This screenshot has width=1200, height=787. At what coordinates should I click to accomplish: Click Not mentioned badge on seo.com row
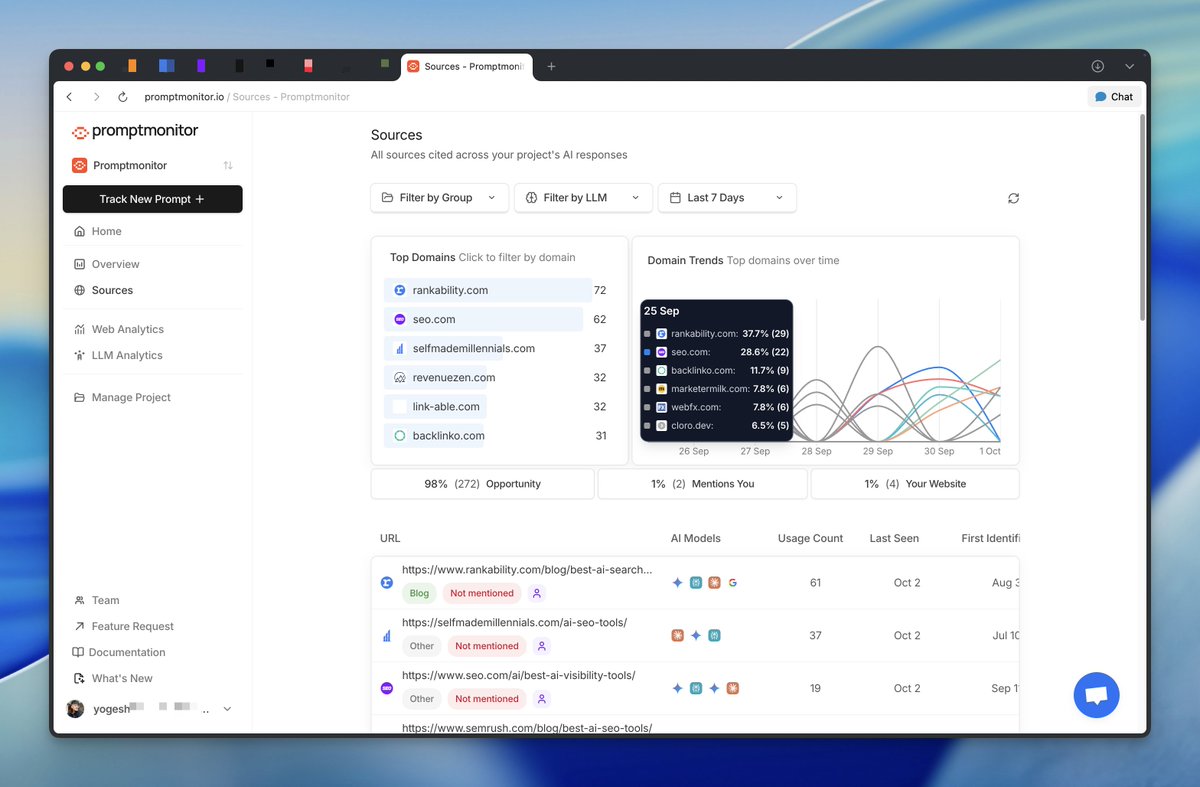point(487,699)
